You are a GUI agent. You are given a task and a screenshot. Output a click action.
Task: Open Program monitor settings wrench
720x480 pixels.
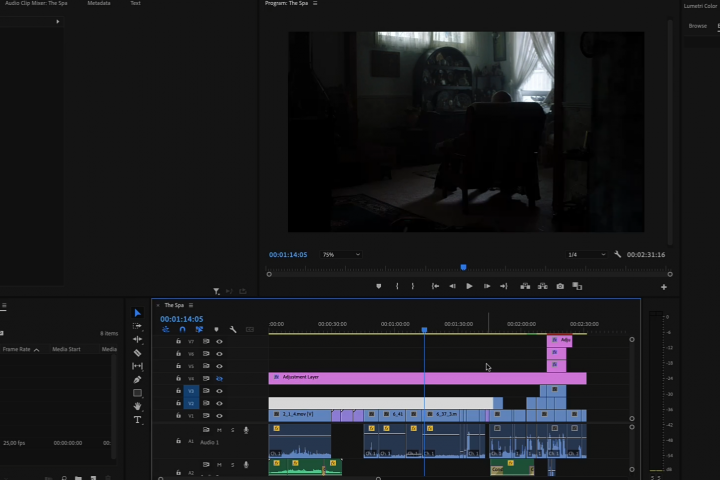(x=618, y=254)
